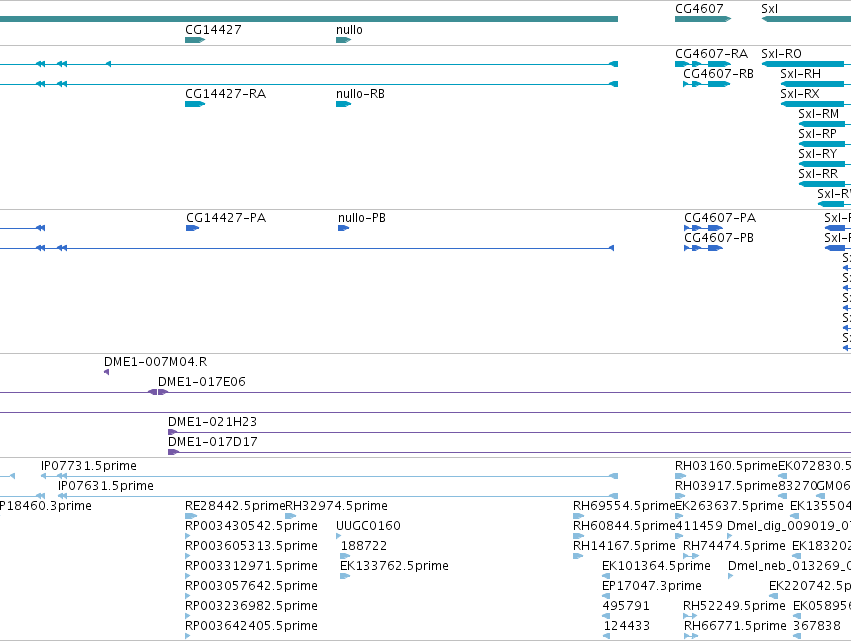The width and height of the screenshot is (851, 641).
Task: Click clone label DME1-021H23
Action: pyautogui.click(x=212, y=422)
